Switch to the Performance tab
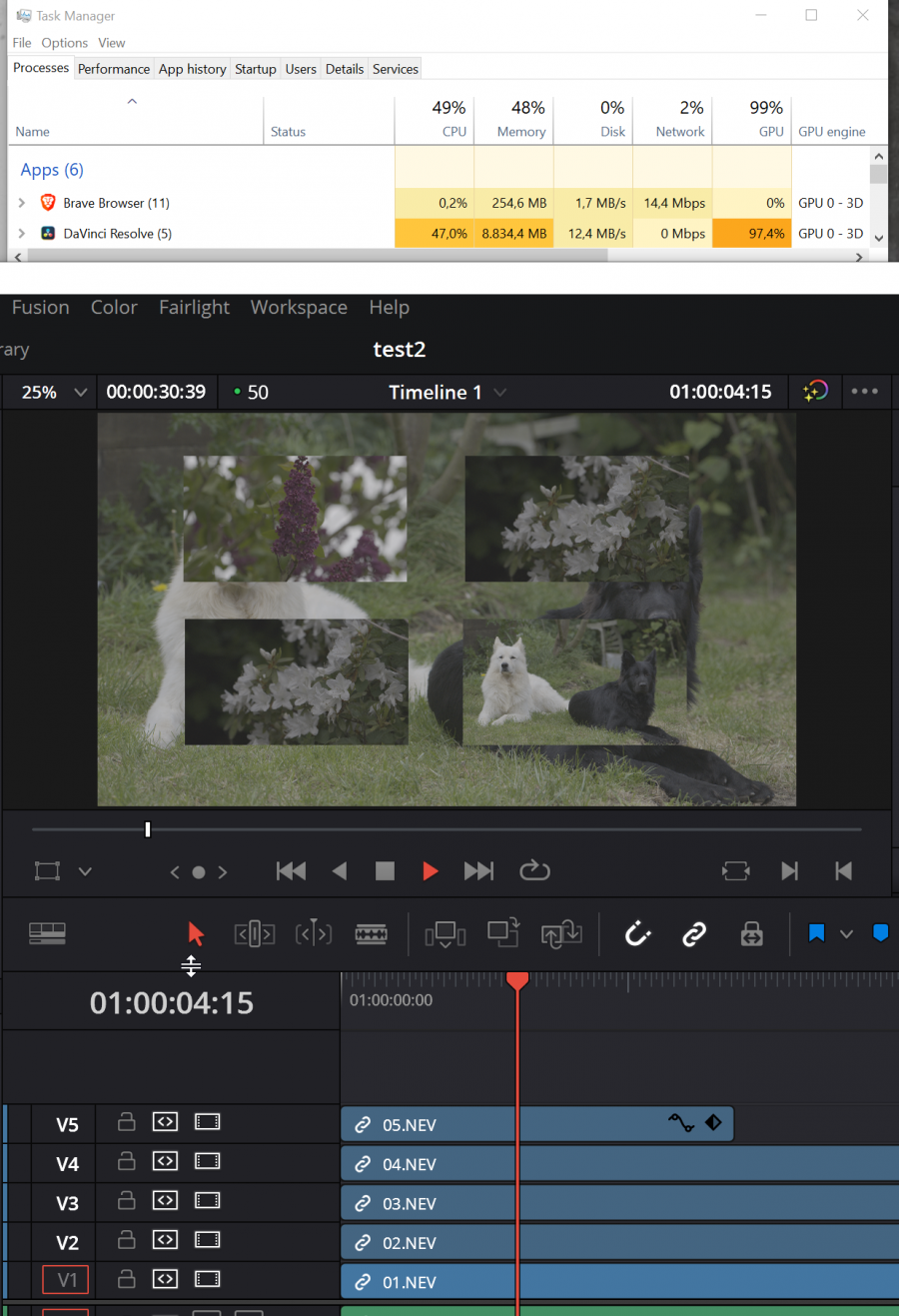Screen dimensions: 899x1316 coord(114,69)
